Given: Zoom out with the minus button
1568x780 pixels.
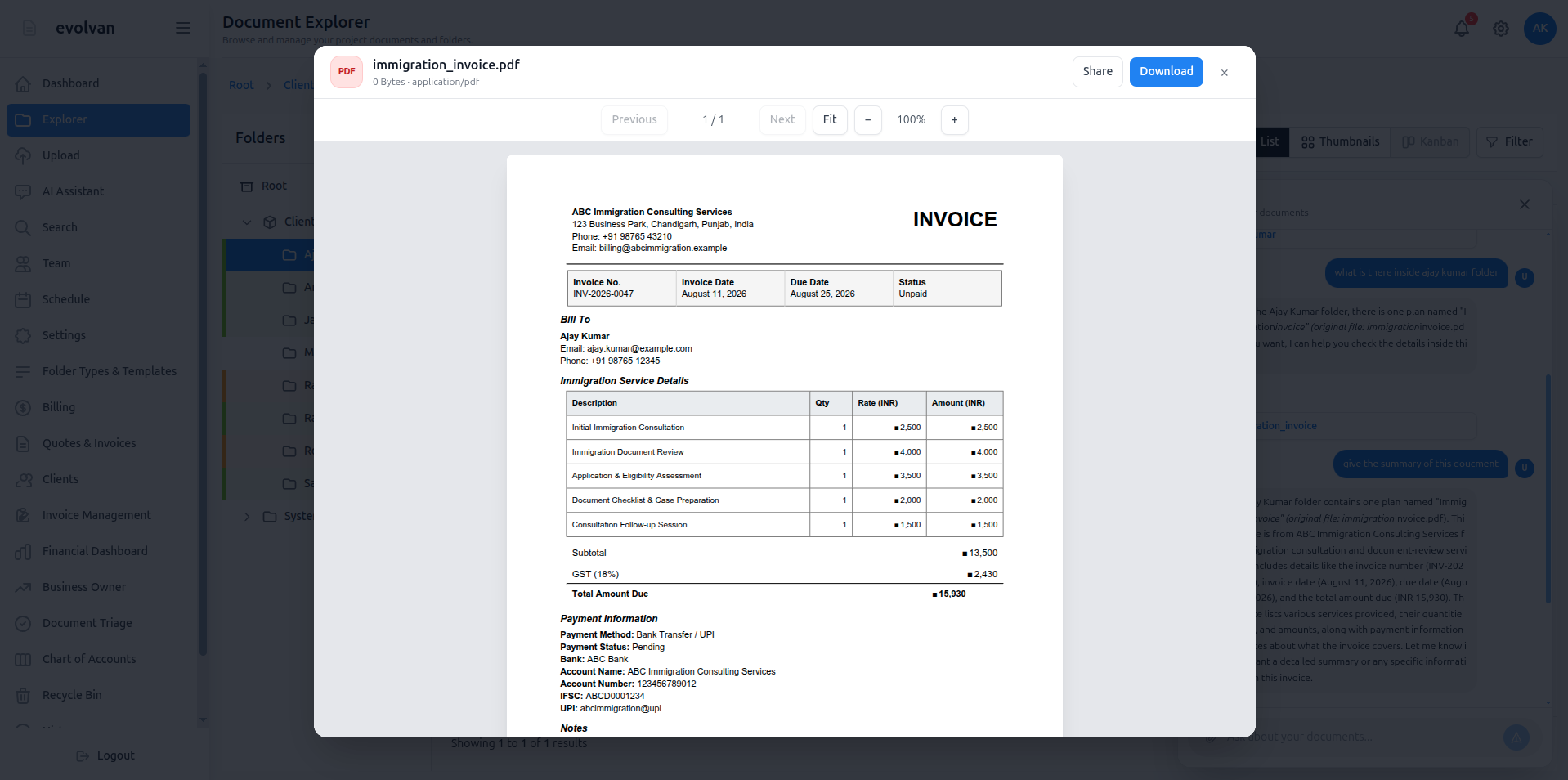Looking at the screenshot, I should (x=868, y=120).
